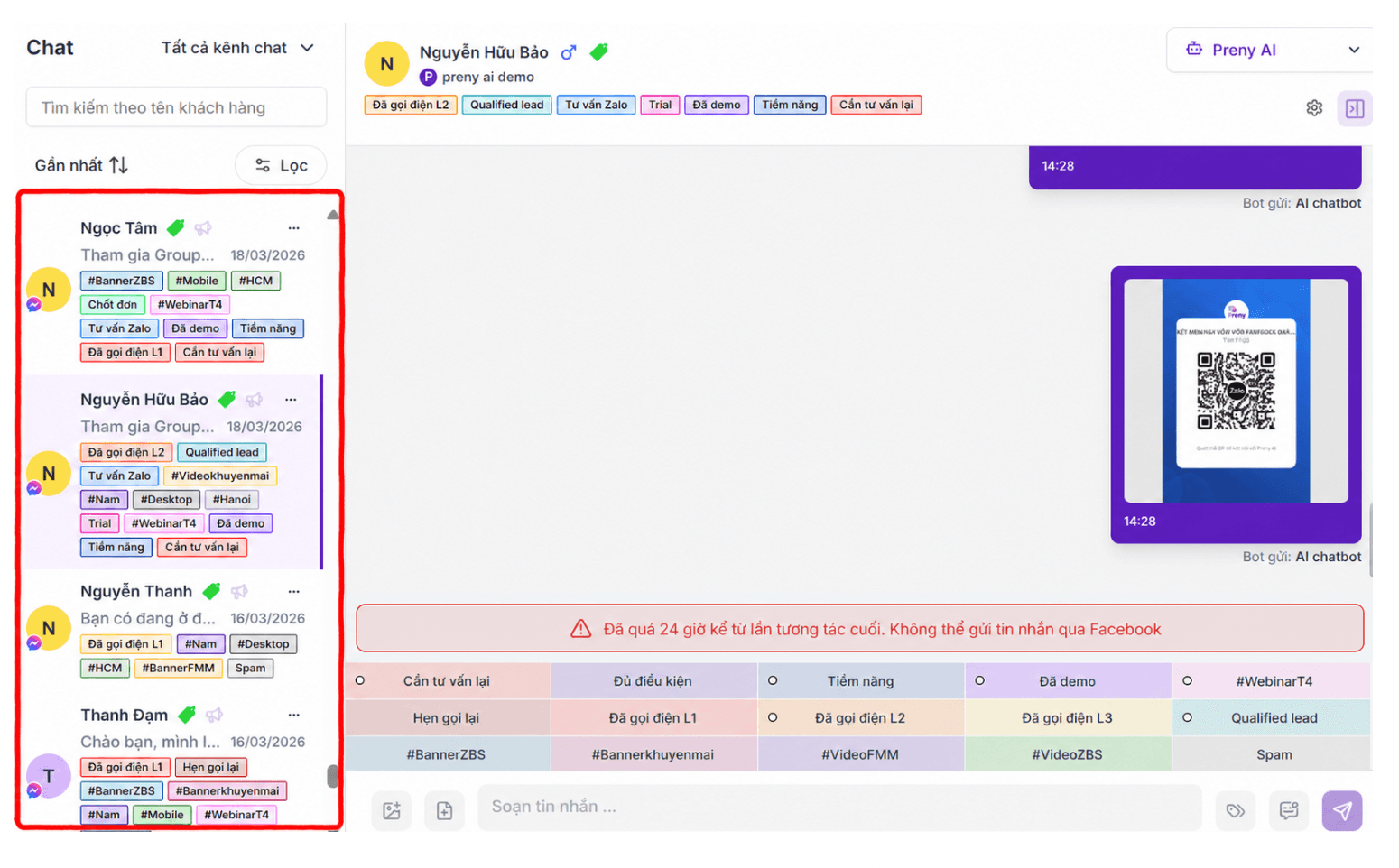
Task: Open Thanh Đạm conversation
Action: tap(171, 764)
